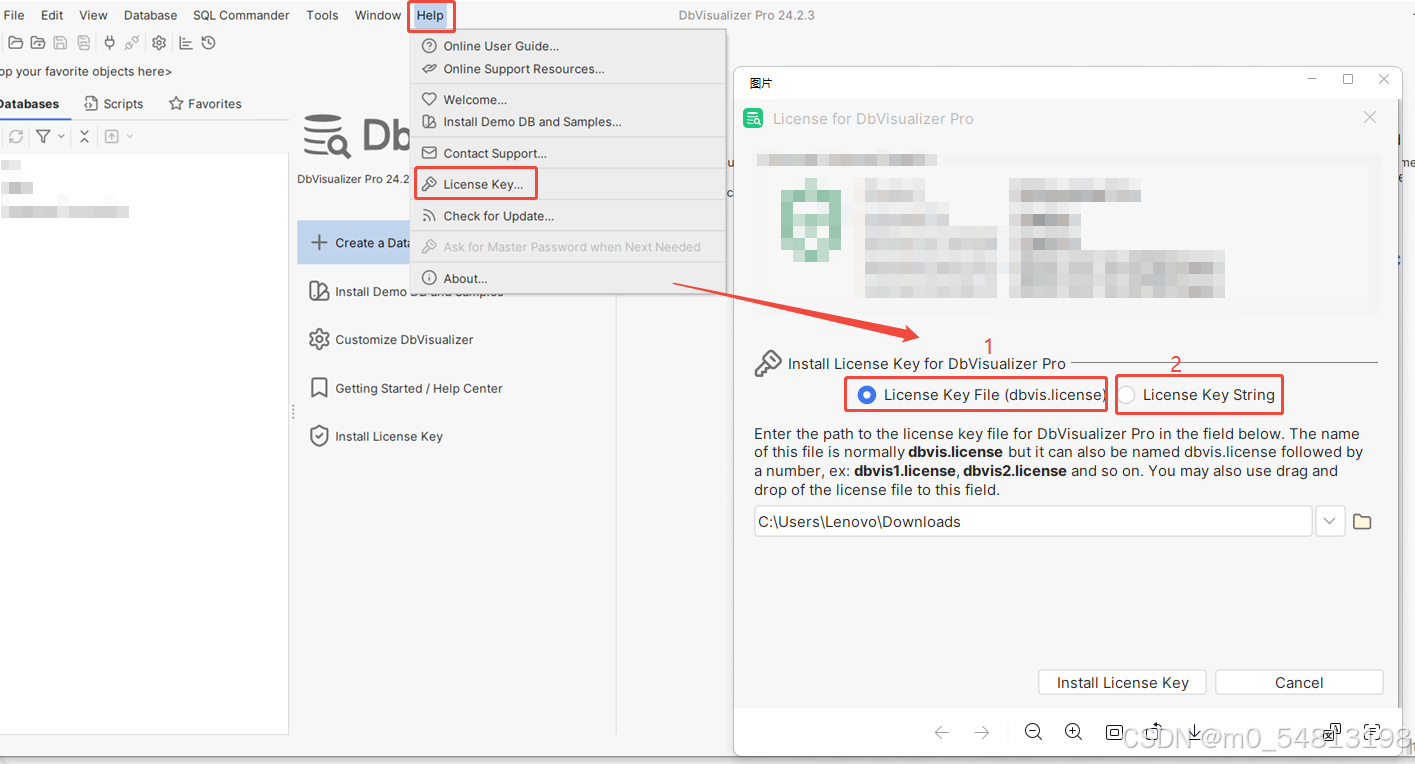1415x764 pixels.
Task: Select the License Key String radio button
Action: (1127, 395)
